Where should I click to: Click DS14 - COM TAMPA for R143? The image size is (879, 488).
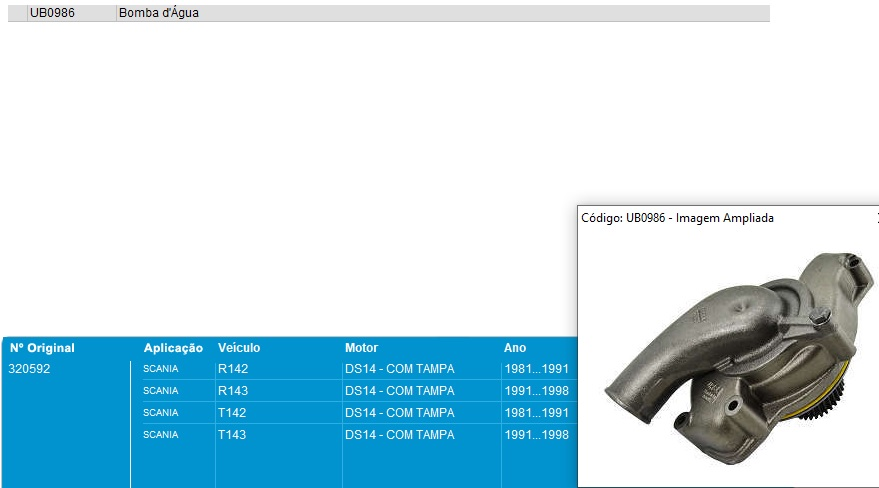(399, 391)
